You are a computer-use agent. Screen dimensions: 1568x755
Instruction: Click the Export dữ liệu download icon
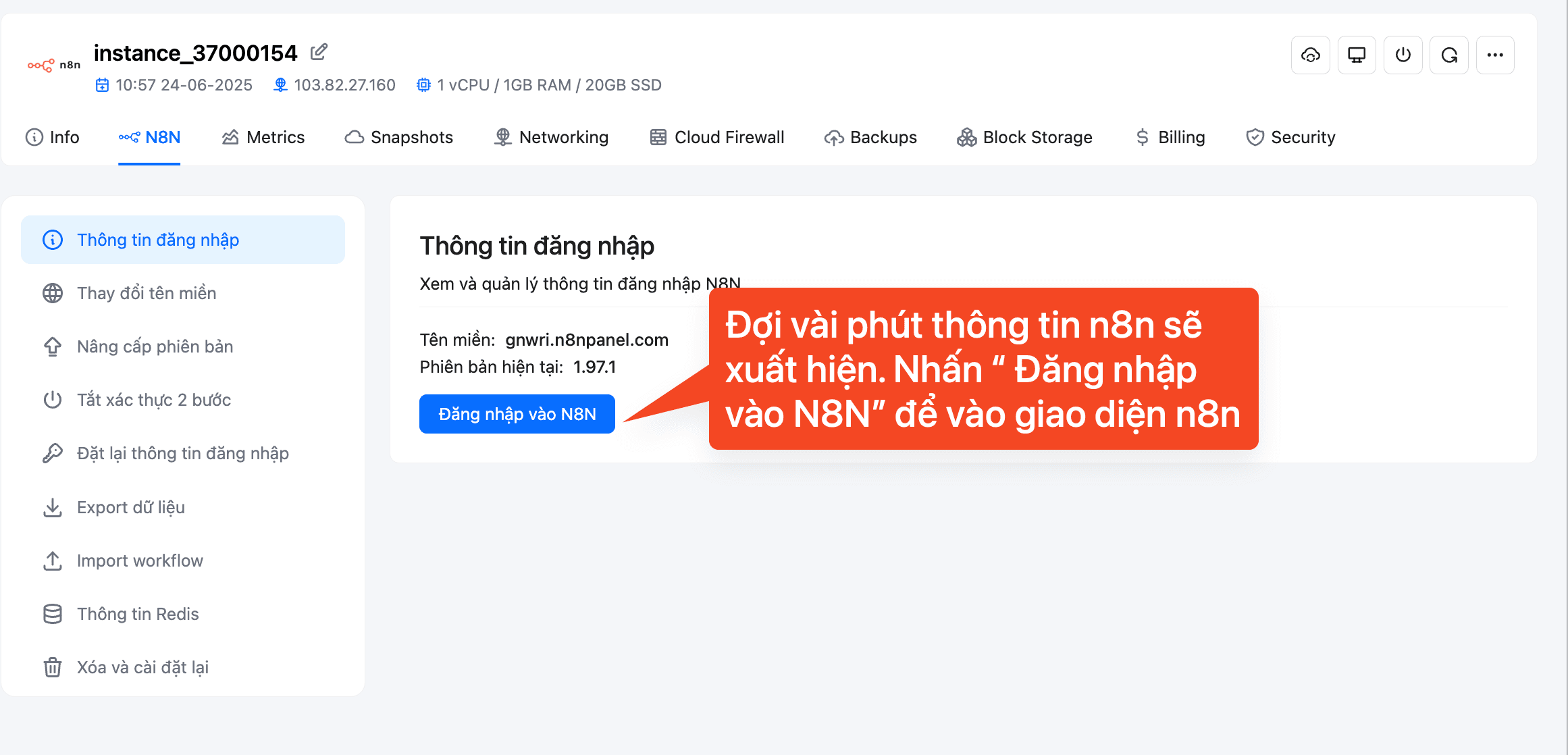(x=53, y=507)
